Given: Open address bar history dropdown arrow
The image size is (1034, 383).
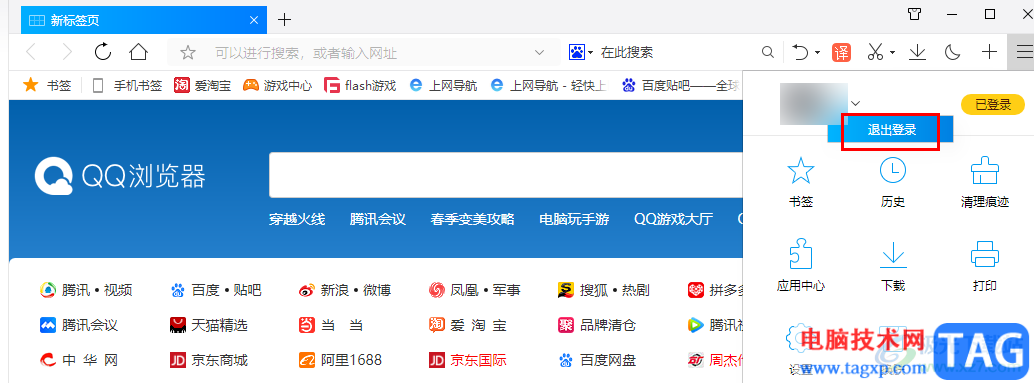Looking at the screenshot, I should click(539, 53).
